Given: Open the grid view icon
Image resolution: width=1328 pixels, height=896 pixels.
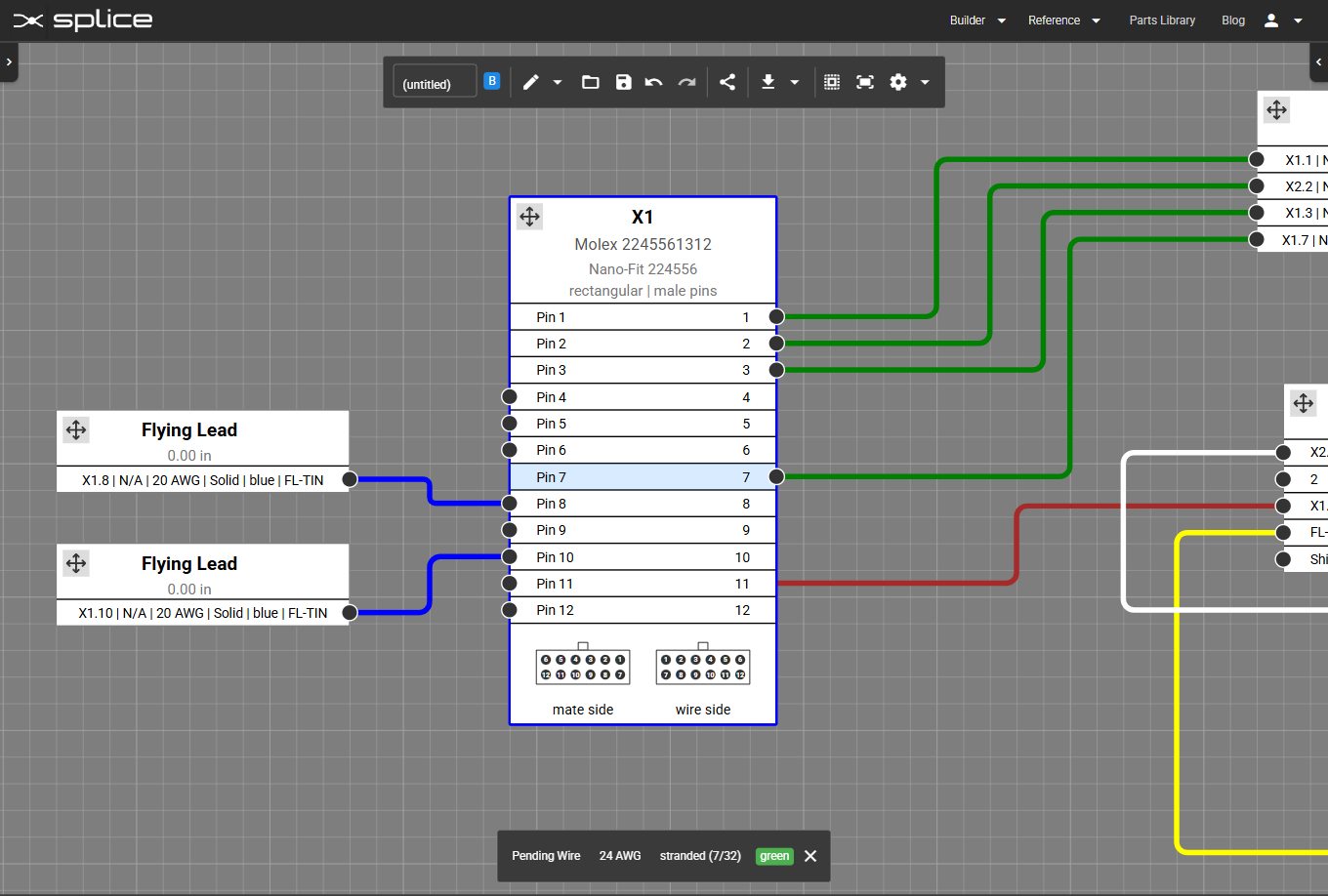Looking at the screenshot, I should 831,82.
